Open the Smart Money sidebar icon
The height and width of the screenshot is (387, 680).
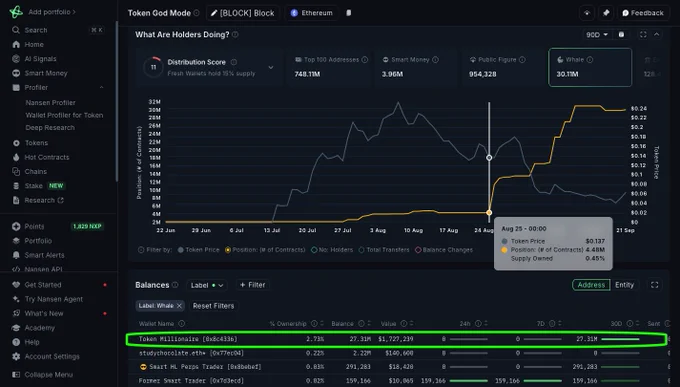16,73
